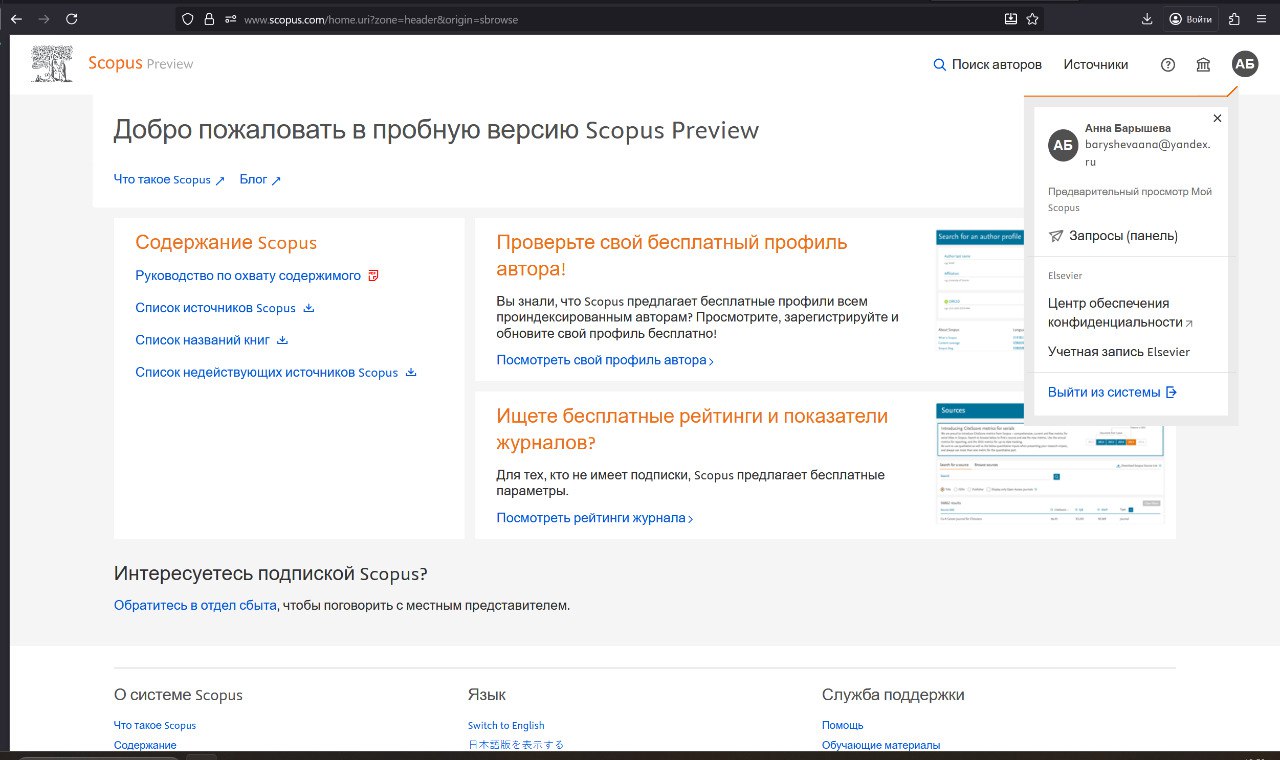Switch interface to English
1280x760 pixels.
[x=505, y=724]
